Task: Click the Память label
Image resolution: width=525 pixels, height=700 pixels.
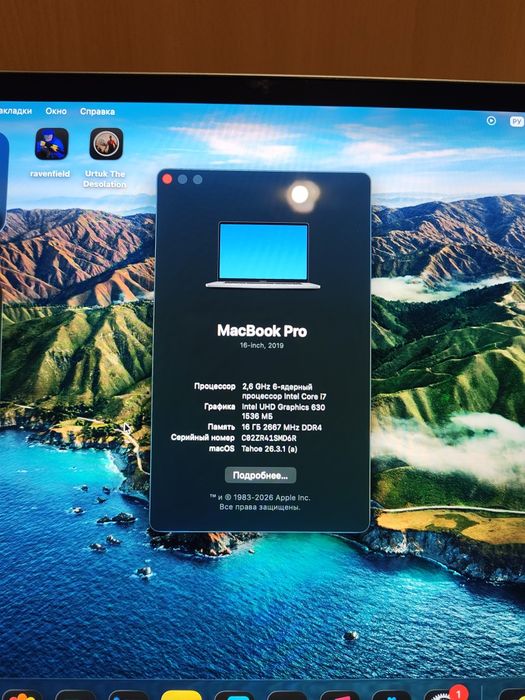Action: pyautogui.click(x=221, y=427)
